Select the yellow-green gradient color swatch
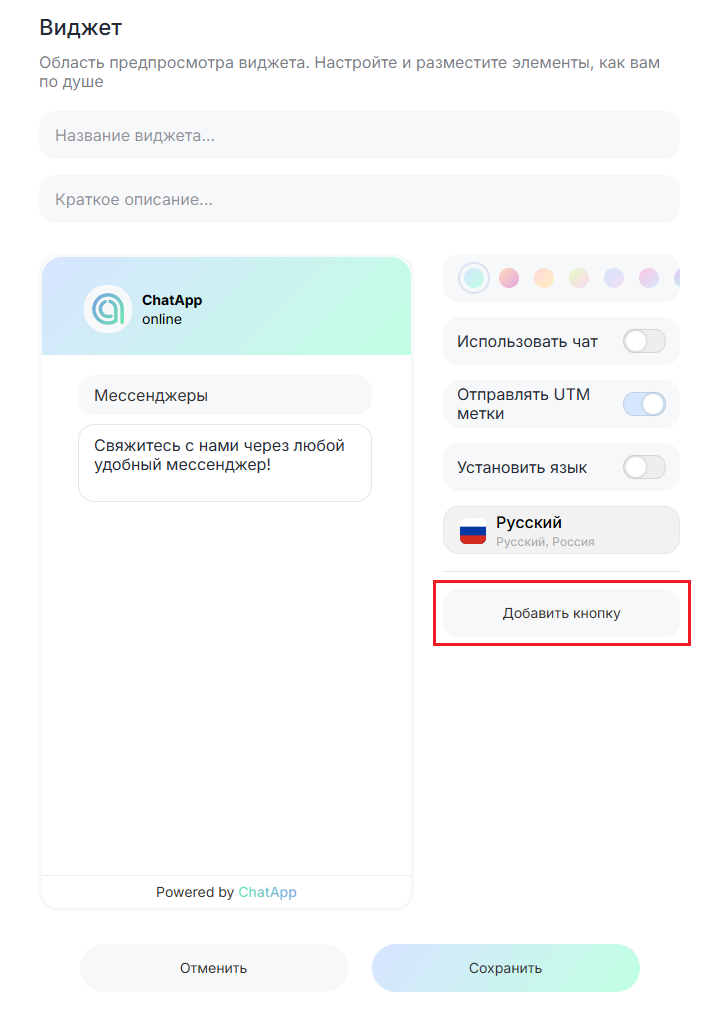This screenshot has width=717, height=1018. click(x=579, y=278)
